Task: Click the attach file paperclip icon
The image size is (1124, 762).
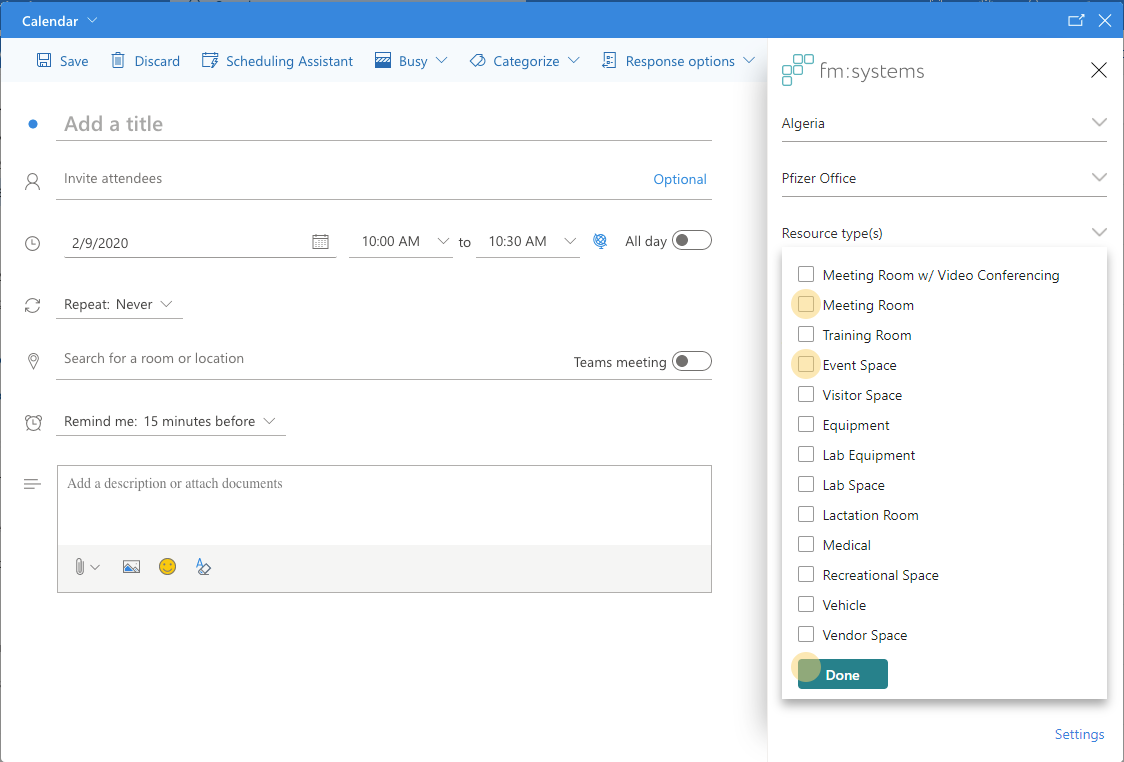Action: (x=80, y=567)
